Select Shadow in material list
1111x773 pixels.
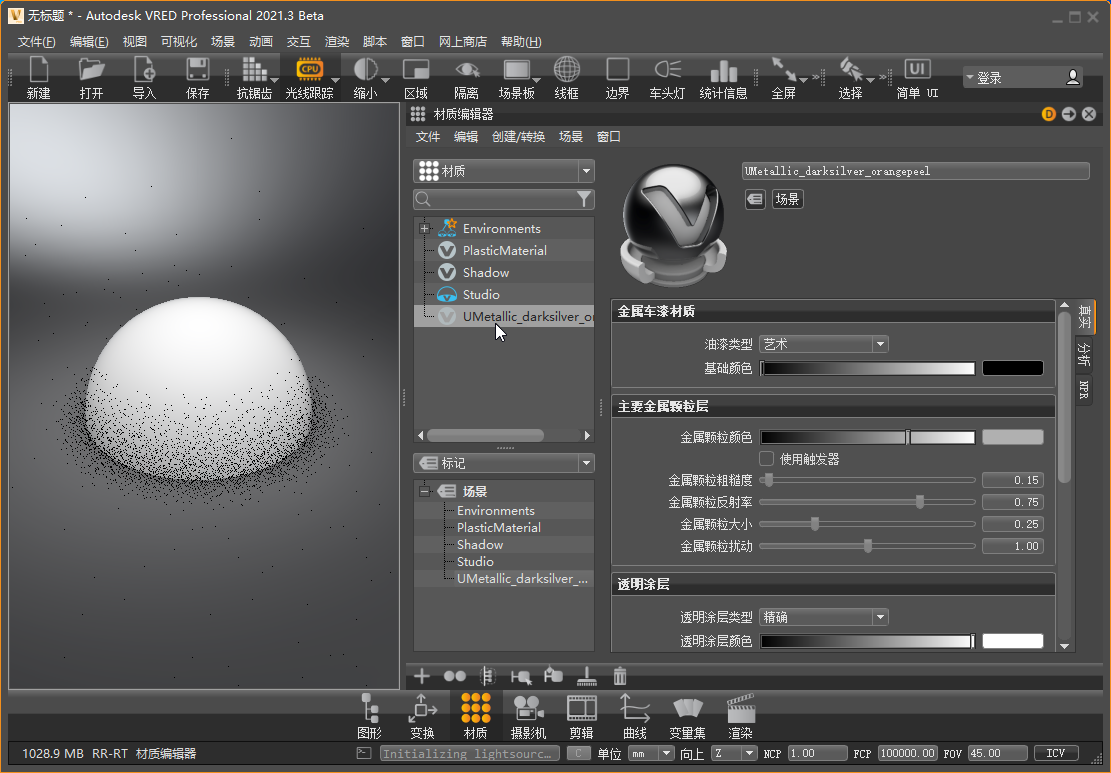click(x=485, y=272)
